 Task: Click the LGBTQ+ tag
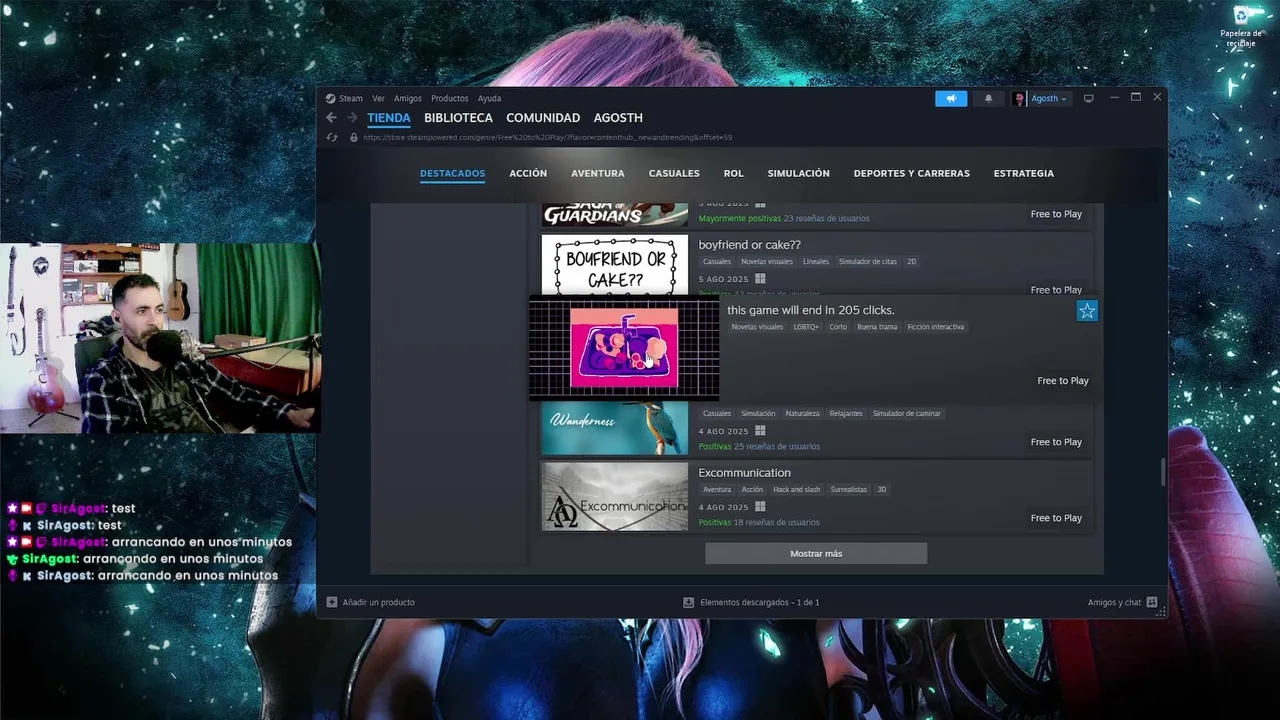tap(806, 327)
